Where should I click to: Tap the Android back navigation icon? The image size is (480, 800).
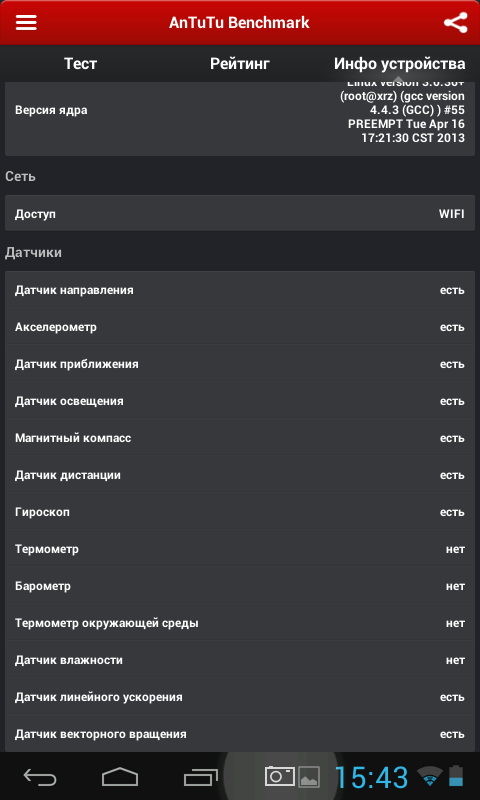[x=40, y=778]
